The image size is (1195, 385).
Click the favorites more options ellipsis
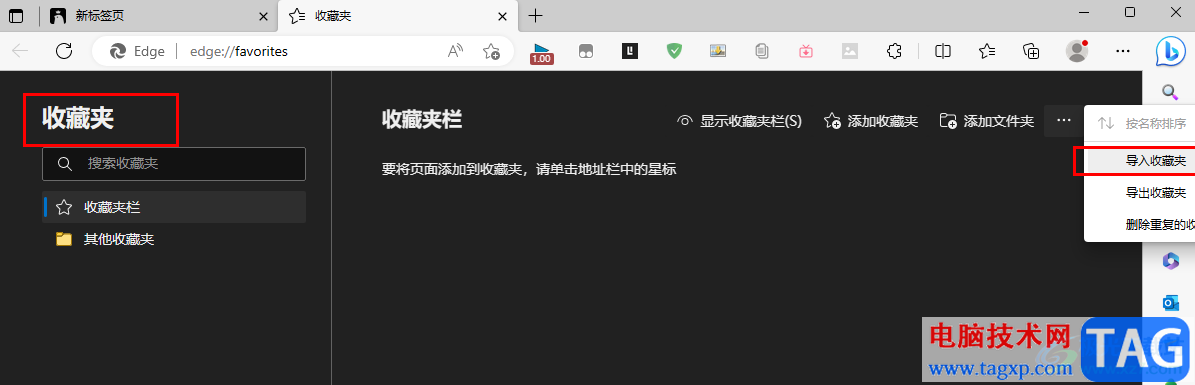1063,120
